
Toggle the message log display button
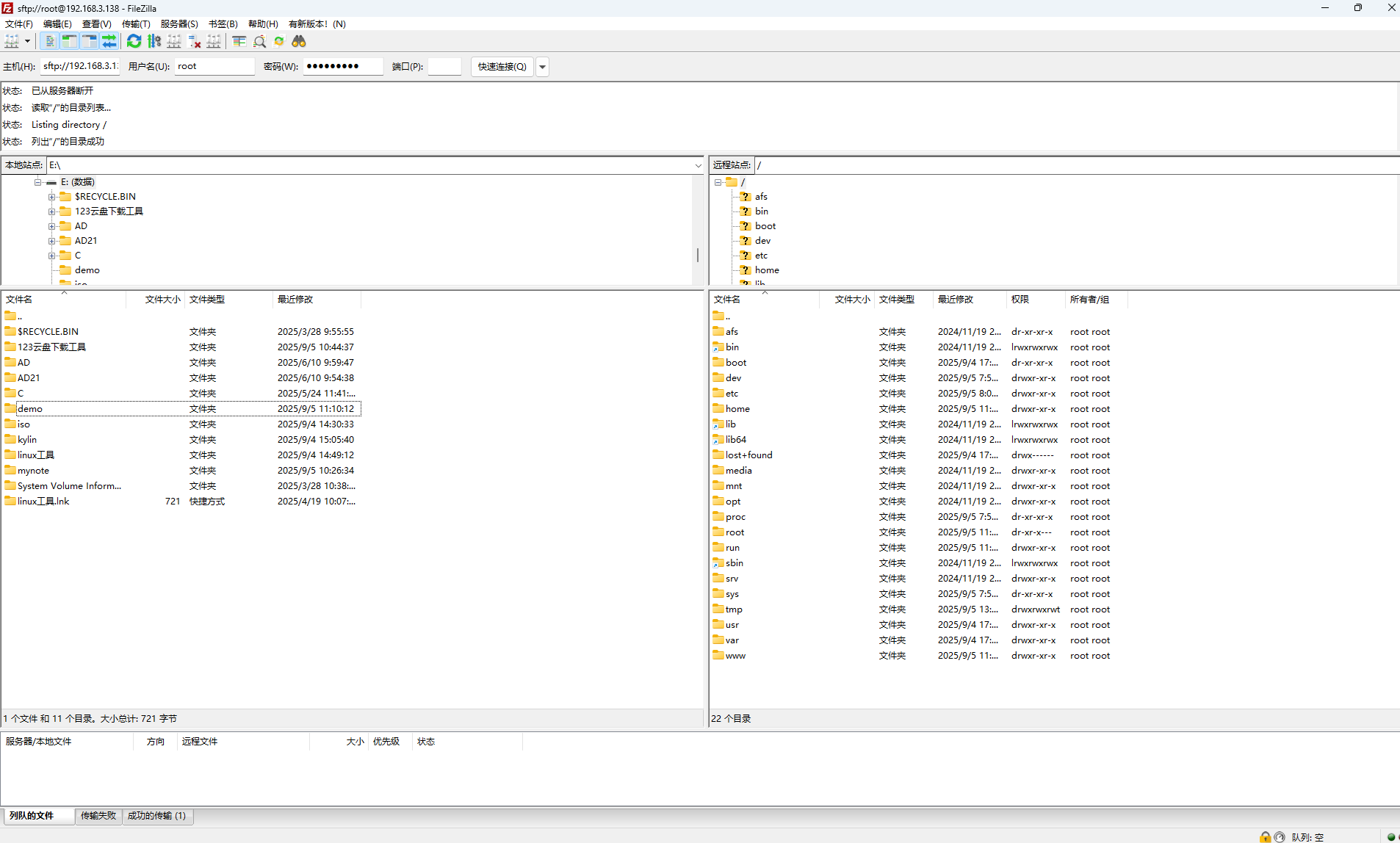[x=50, y=42]
